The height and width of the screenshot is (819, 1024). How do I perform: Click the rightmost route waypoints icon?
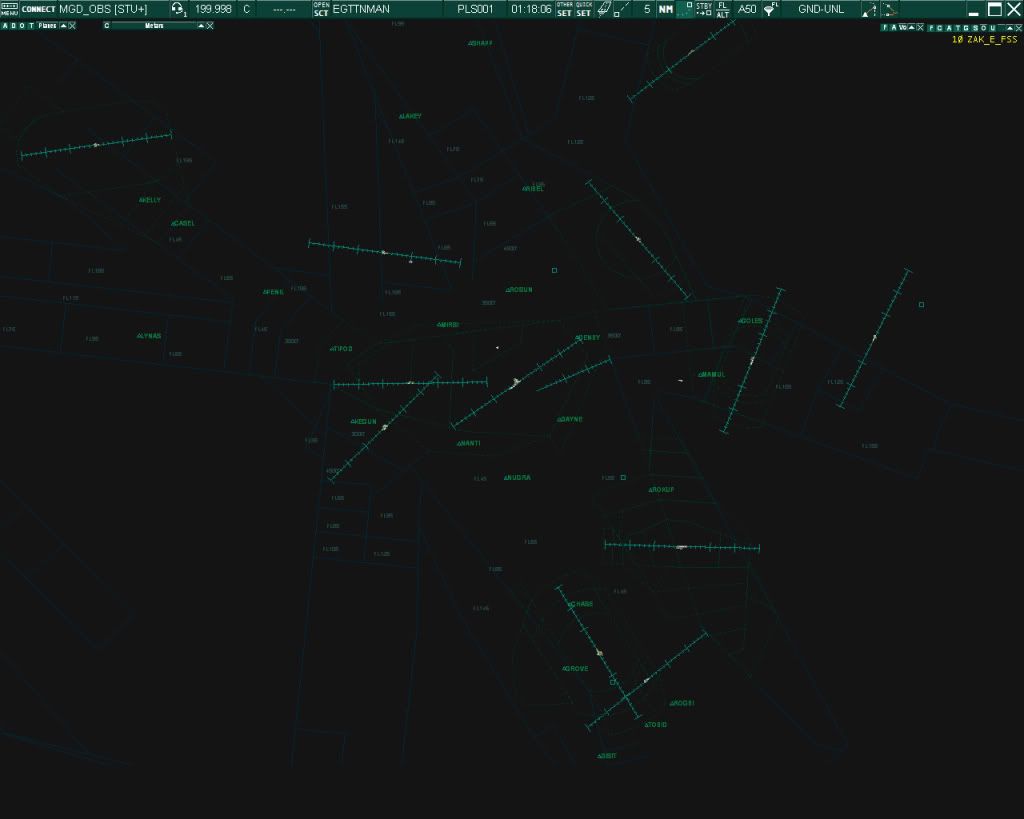pyautogui.click(x=889, y=9)
